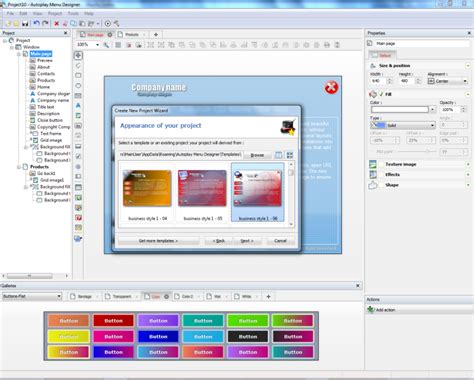Click the New project icon in toolbar
Image resolution: width=474 pixels, height=380 pixels.
coord(8,24)
